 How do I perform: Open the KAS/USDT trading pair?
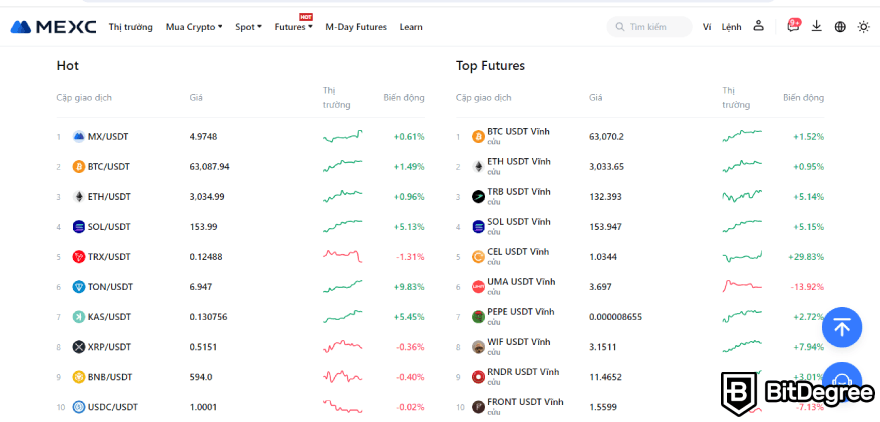[109, 317]
